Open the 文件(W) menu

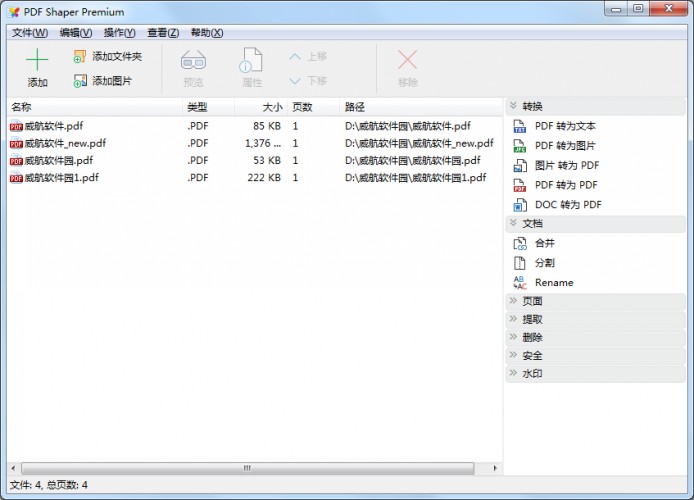[x=30, y=33]
